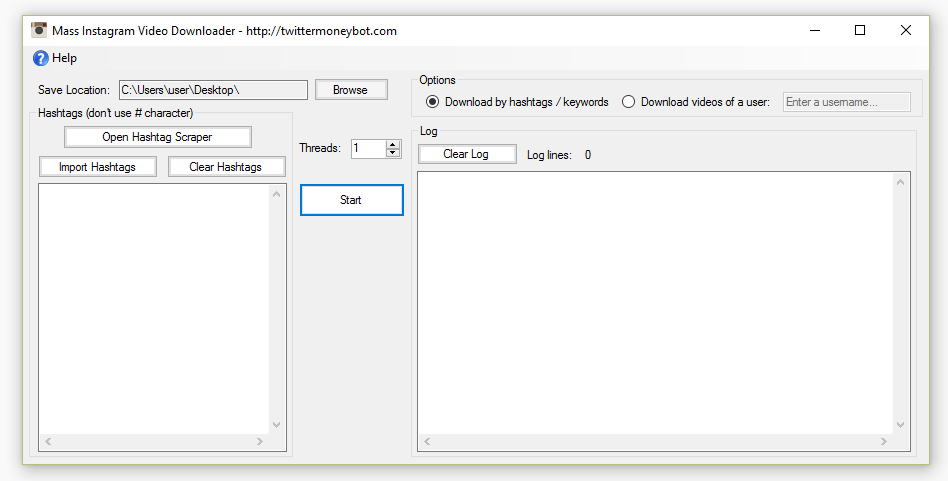The width and height of the screenshot is (948, 481).
Task: Increase thread count with up arrow
Action: [x=393, y=144]
